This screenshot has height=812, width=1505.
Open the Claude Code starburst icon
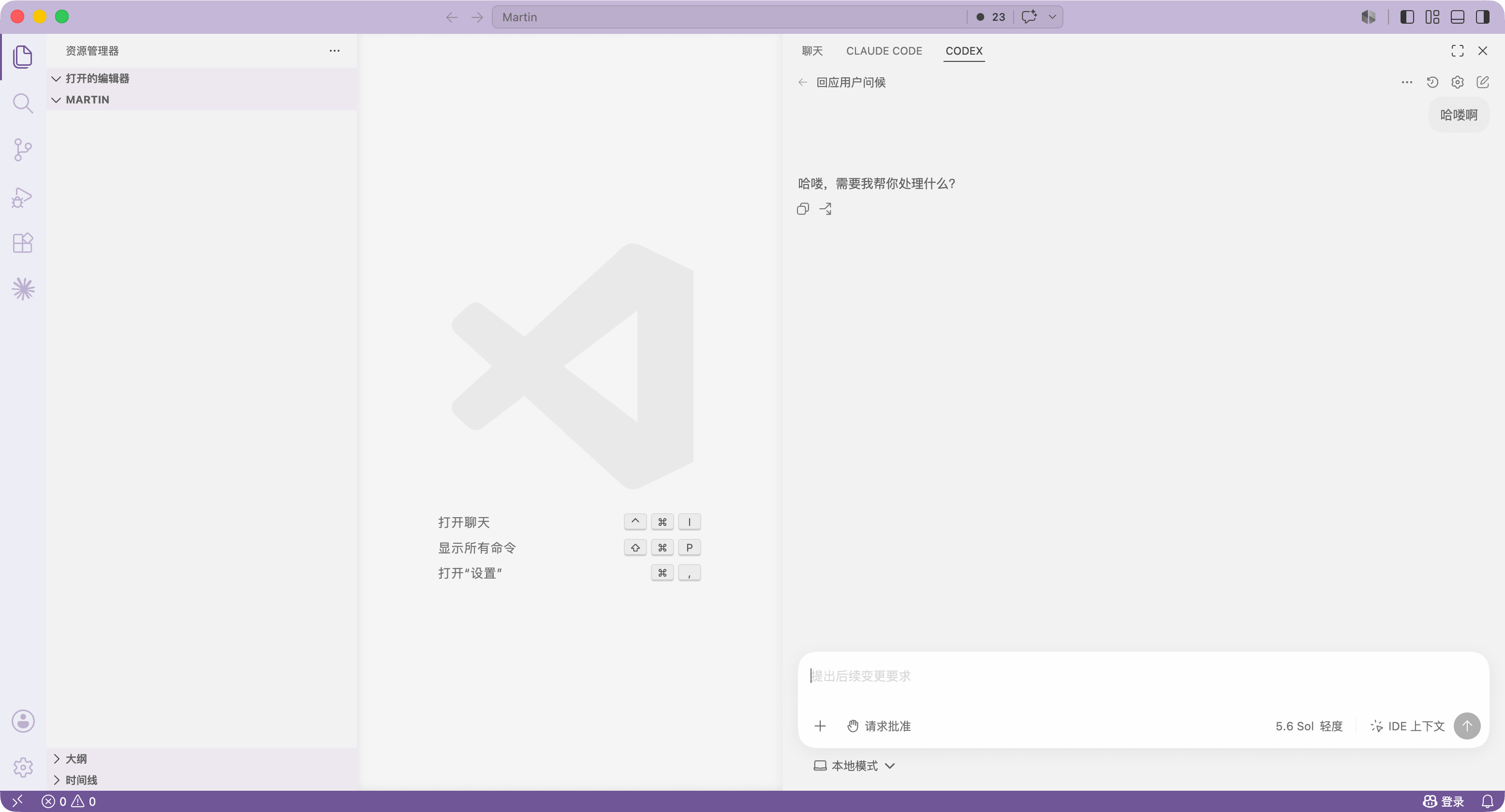23,289
